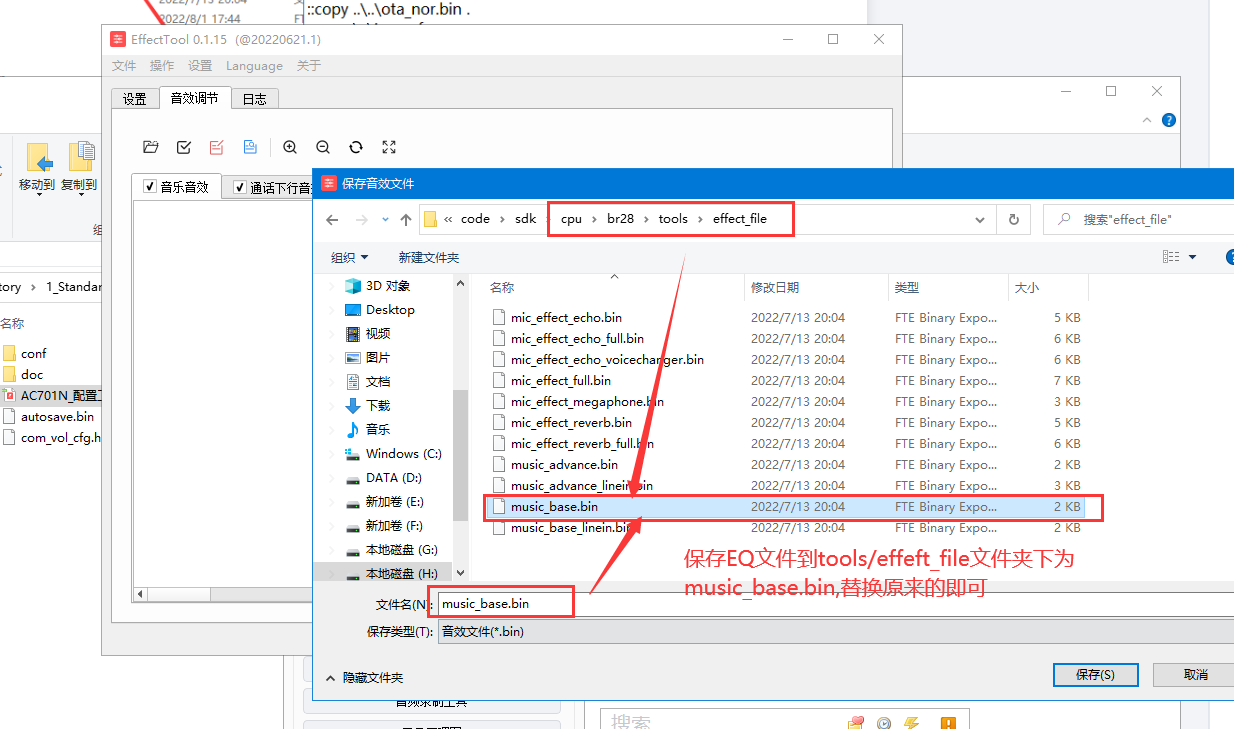
Task: Open the 组织 (Organize) dropdown
Action: [349, 257]
